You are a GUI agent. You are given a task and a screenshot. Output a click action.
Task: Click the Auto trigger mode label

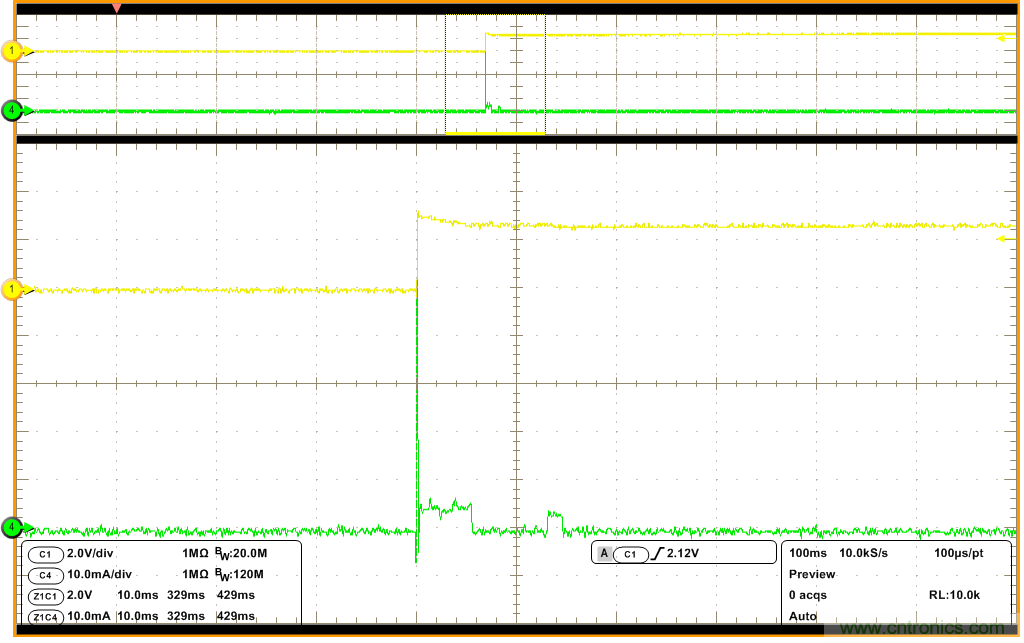point(803,616)
